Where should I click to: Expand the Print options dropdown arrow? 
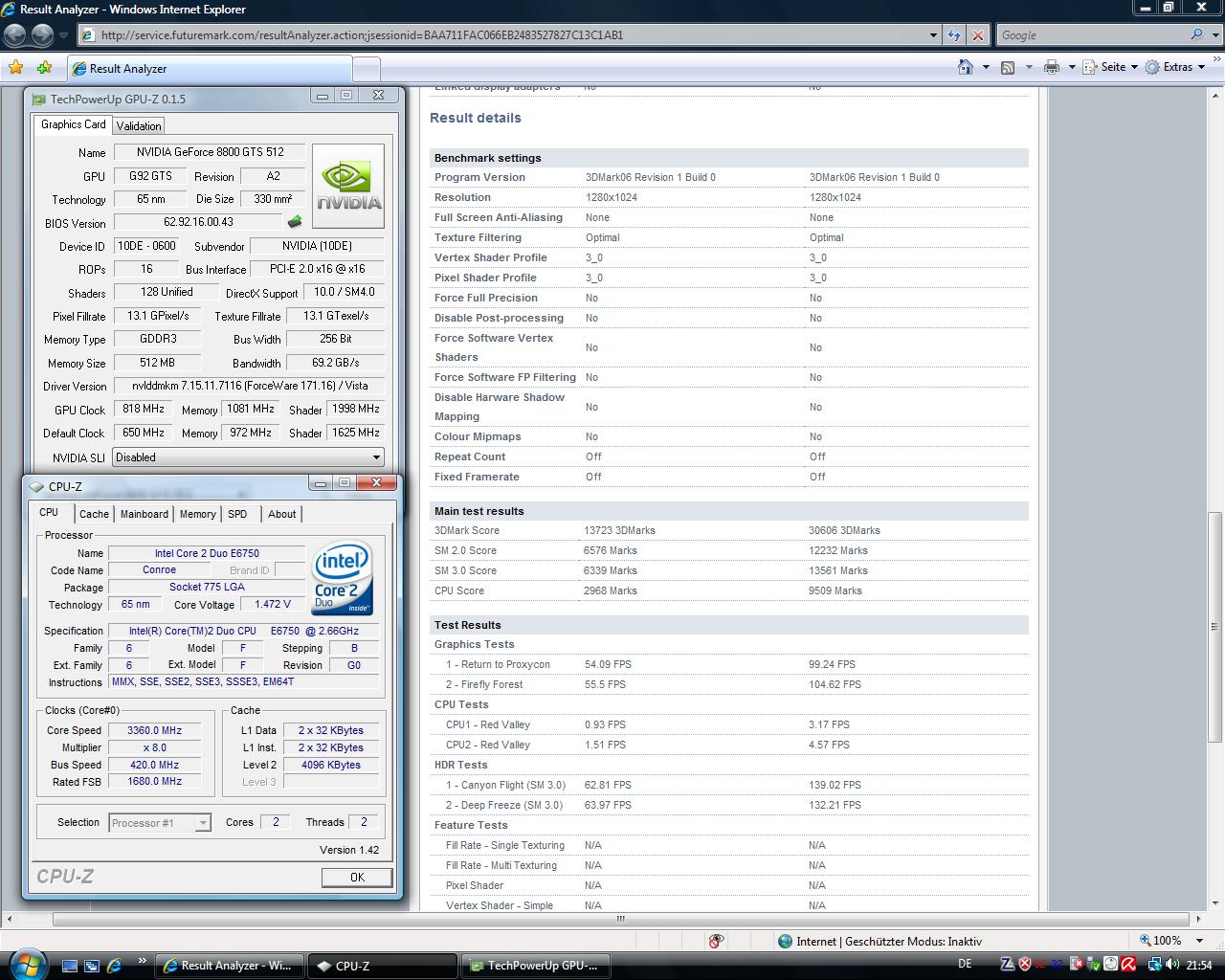[x=1072, y=67]
